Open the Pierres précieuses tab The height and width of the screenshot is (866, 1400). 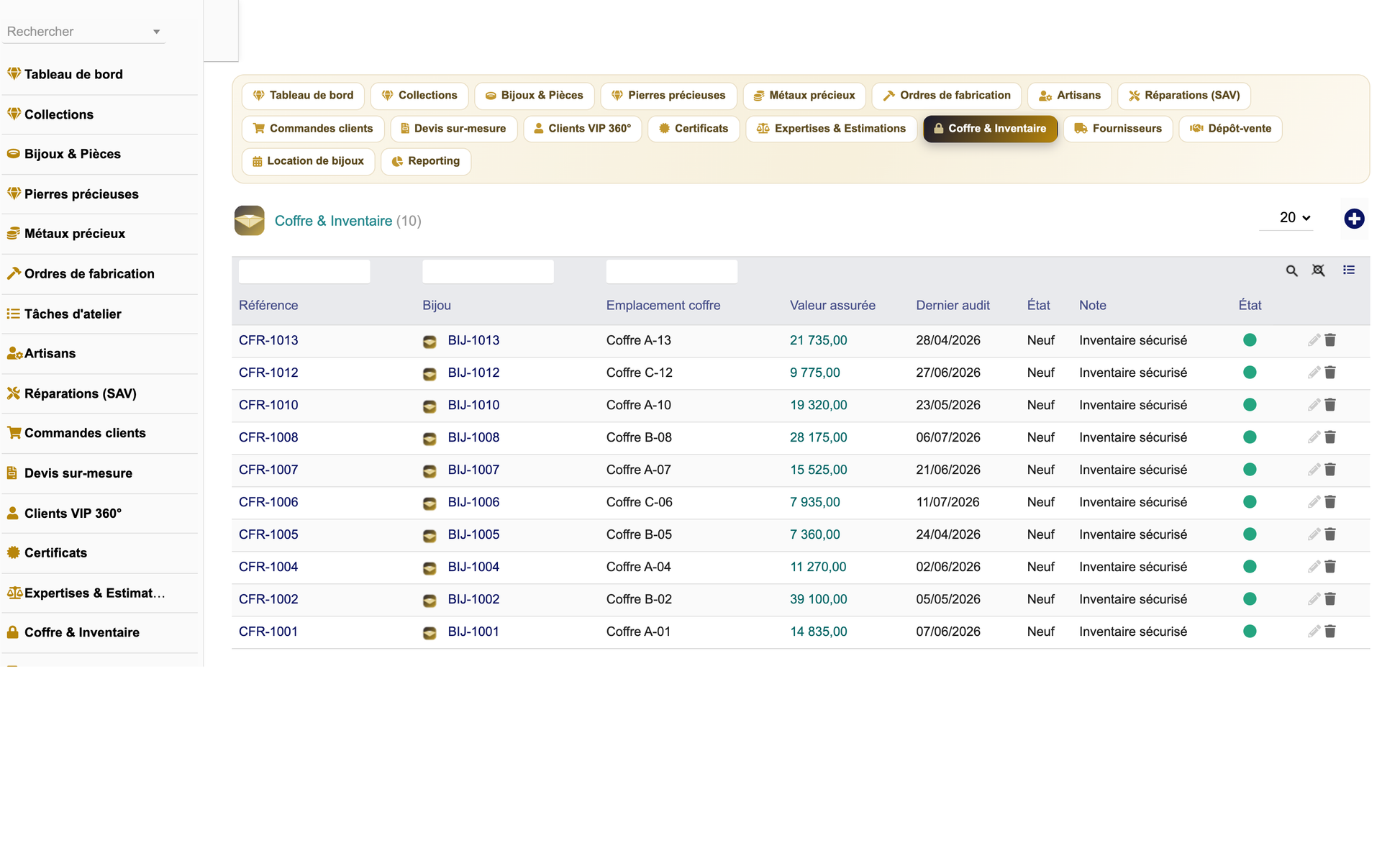point(668,96)
